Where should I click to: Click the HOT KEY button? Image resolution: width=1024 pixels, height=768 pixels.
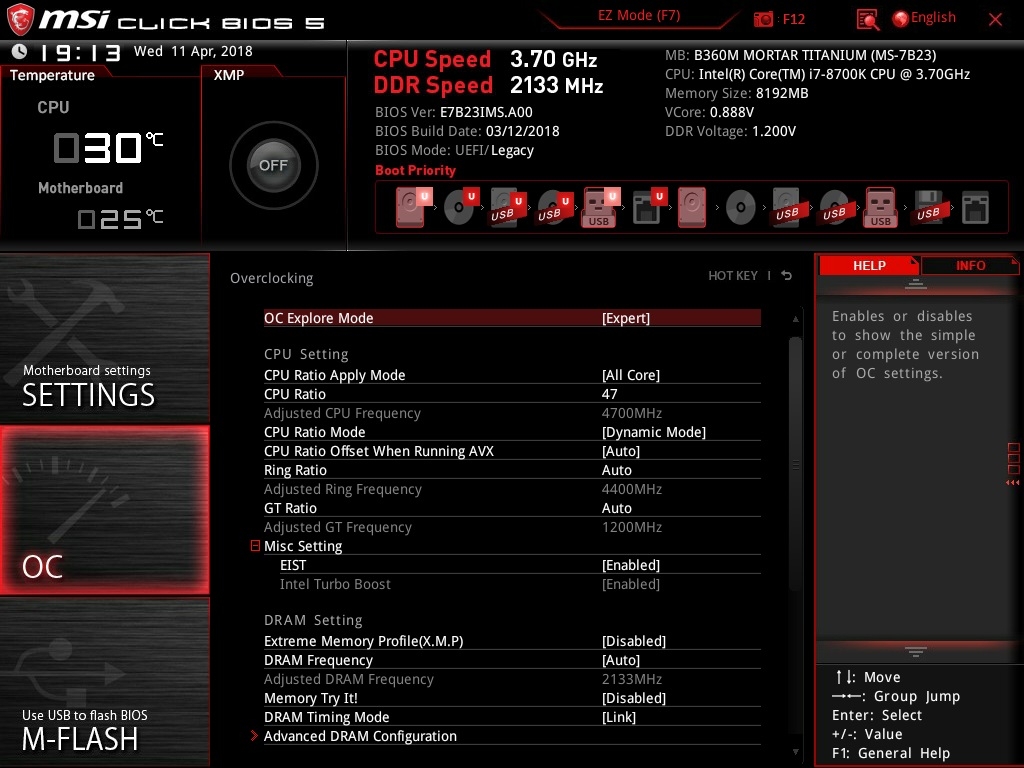pyautogui.click(x=733, y=276)
